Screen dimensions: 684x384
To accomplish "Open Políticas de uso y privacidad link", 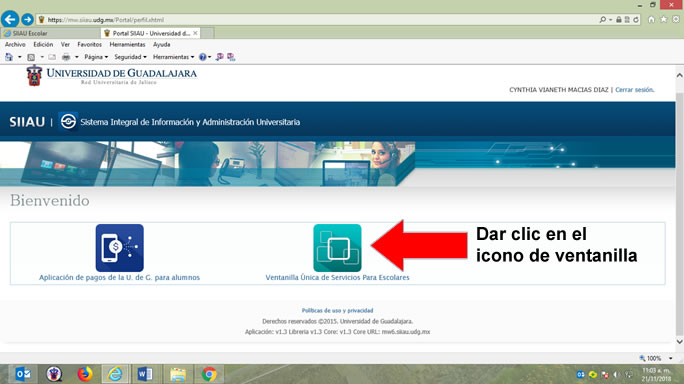I will pyautogui.click(x=337, y=310).
